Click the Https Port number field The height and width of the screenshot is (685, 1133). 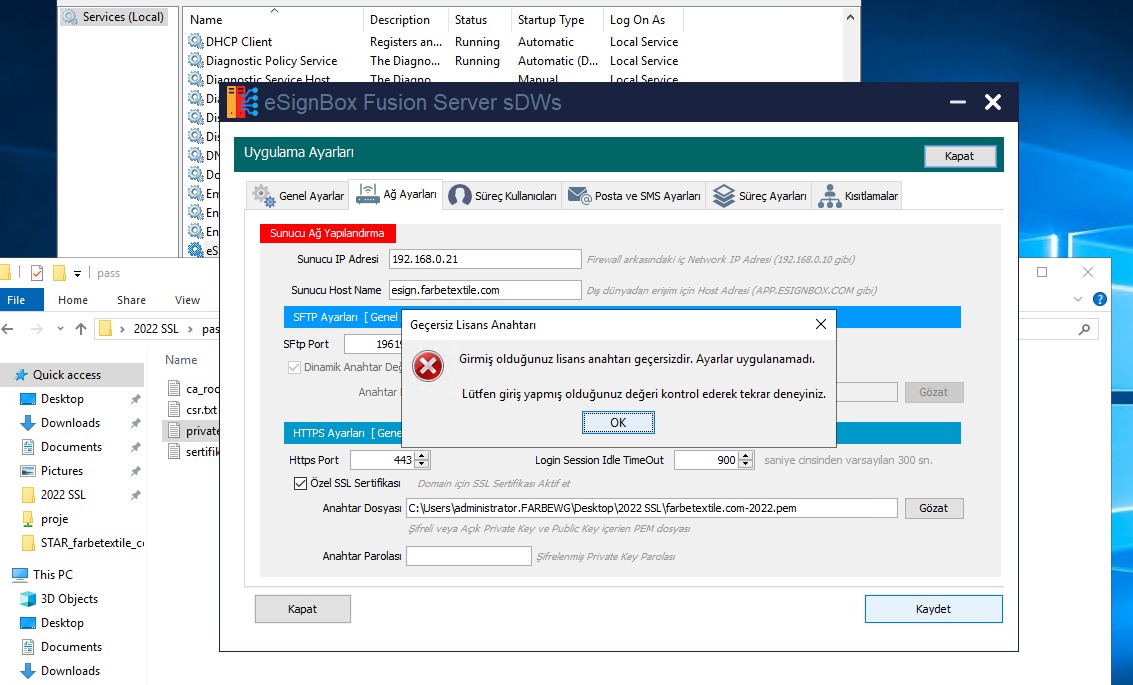click(383, 460)
